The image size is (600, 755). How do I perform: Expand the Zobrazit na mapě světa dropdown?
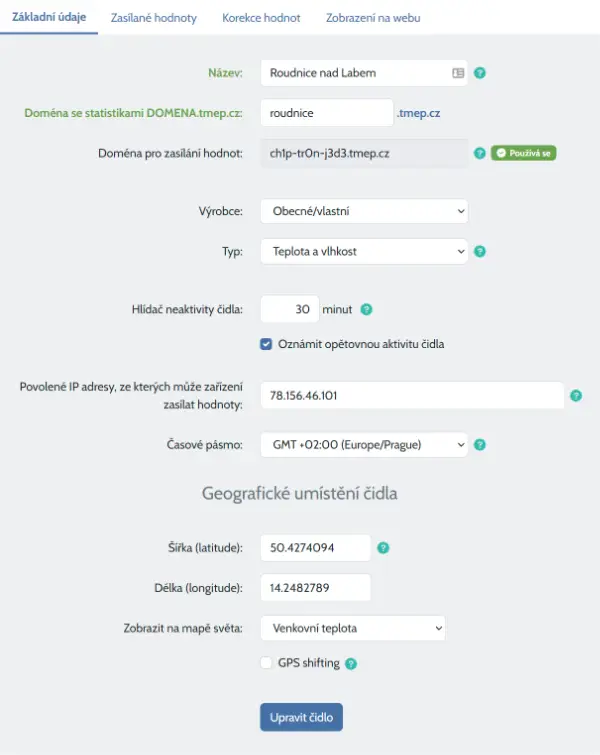click(352, 628)
